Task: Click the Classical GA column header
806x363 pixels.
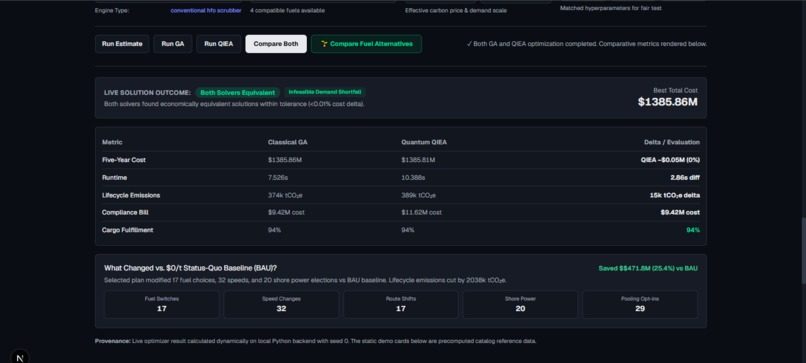Action: click(287, 142)
